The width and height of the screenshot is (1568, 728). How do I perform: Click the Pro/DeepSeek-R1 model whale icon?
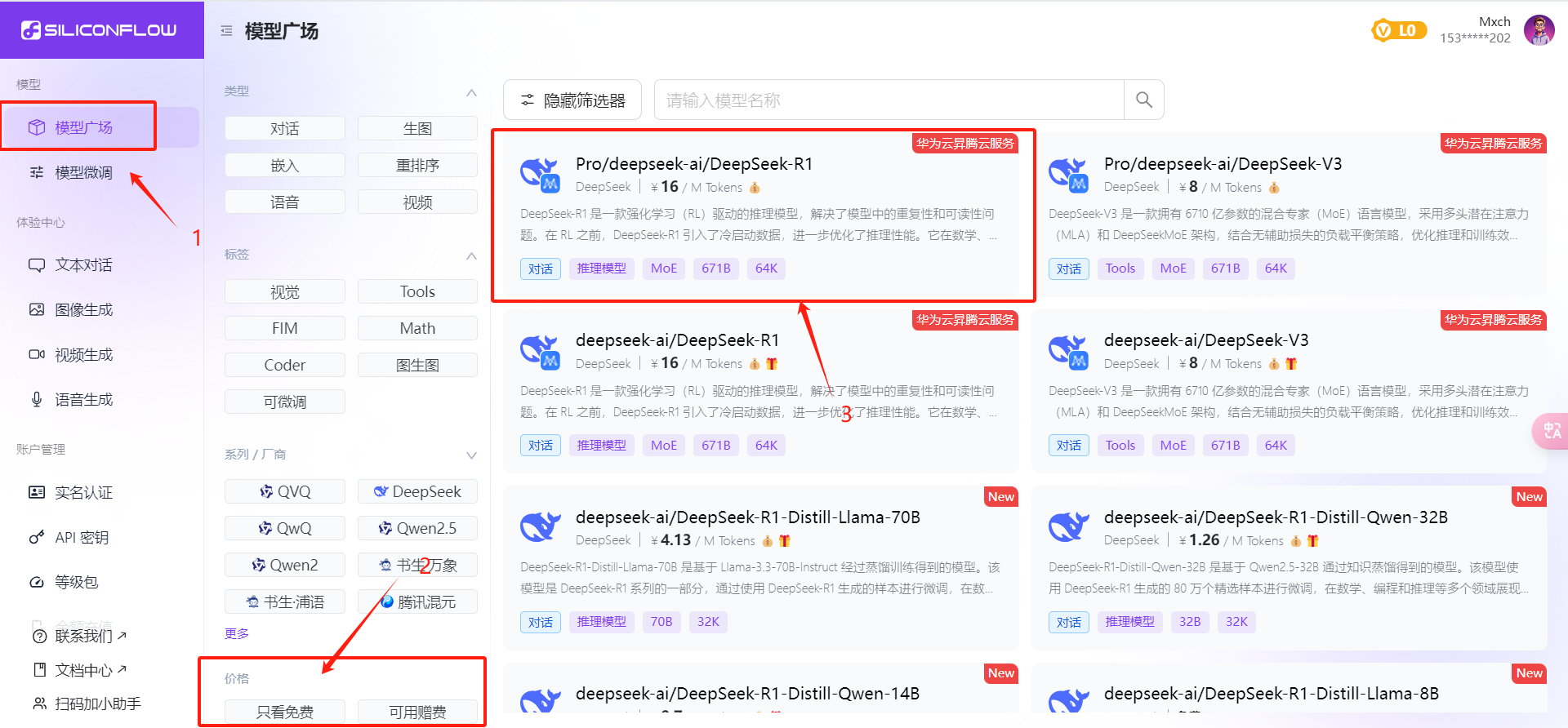coord(540,175)
